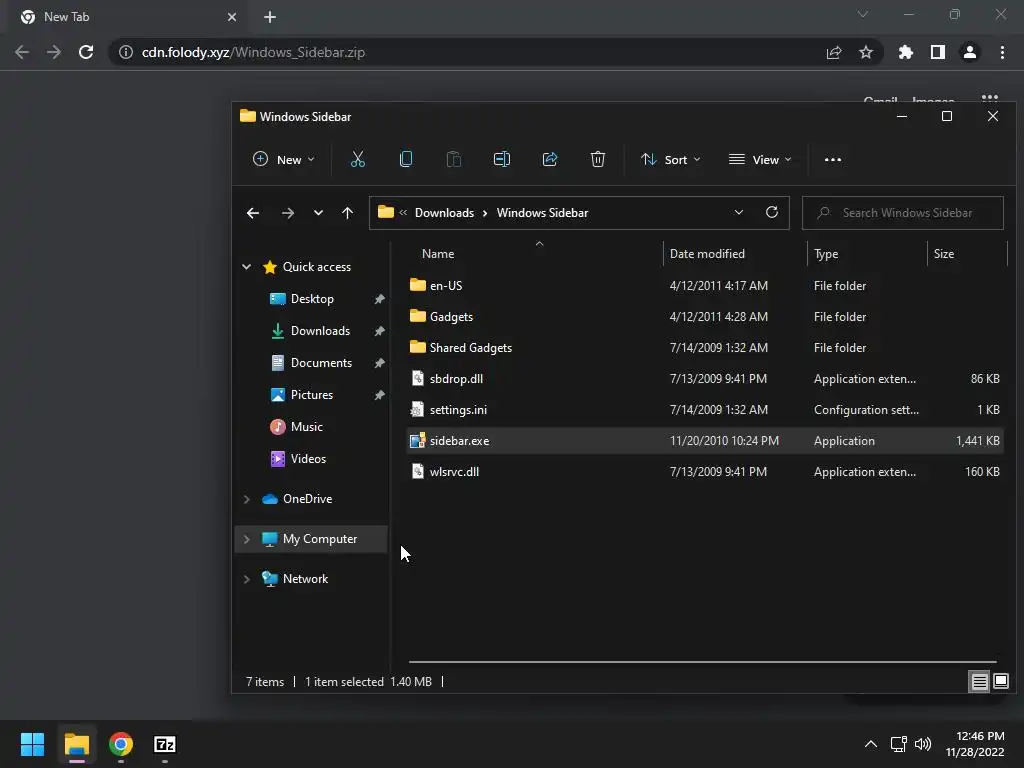The height and width of the screenshot is (768, 1024).
Task: Open the clock and date panel
Action: tap(975, 744)
